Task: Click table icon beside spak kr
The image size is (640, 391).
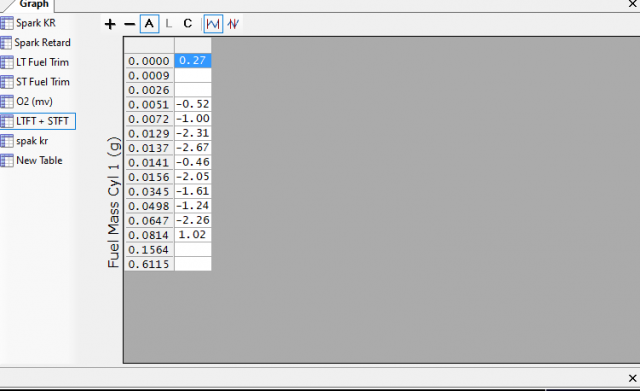Action: (x=7, y=141)
